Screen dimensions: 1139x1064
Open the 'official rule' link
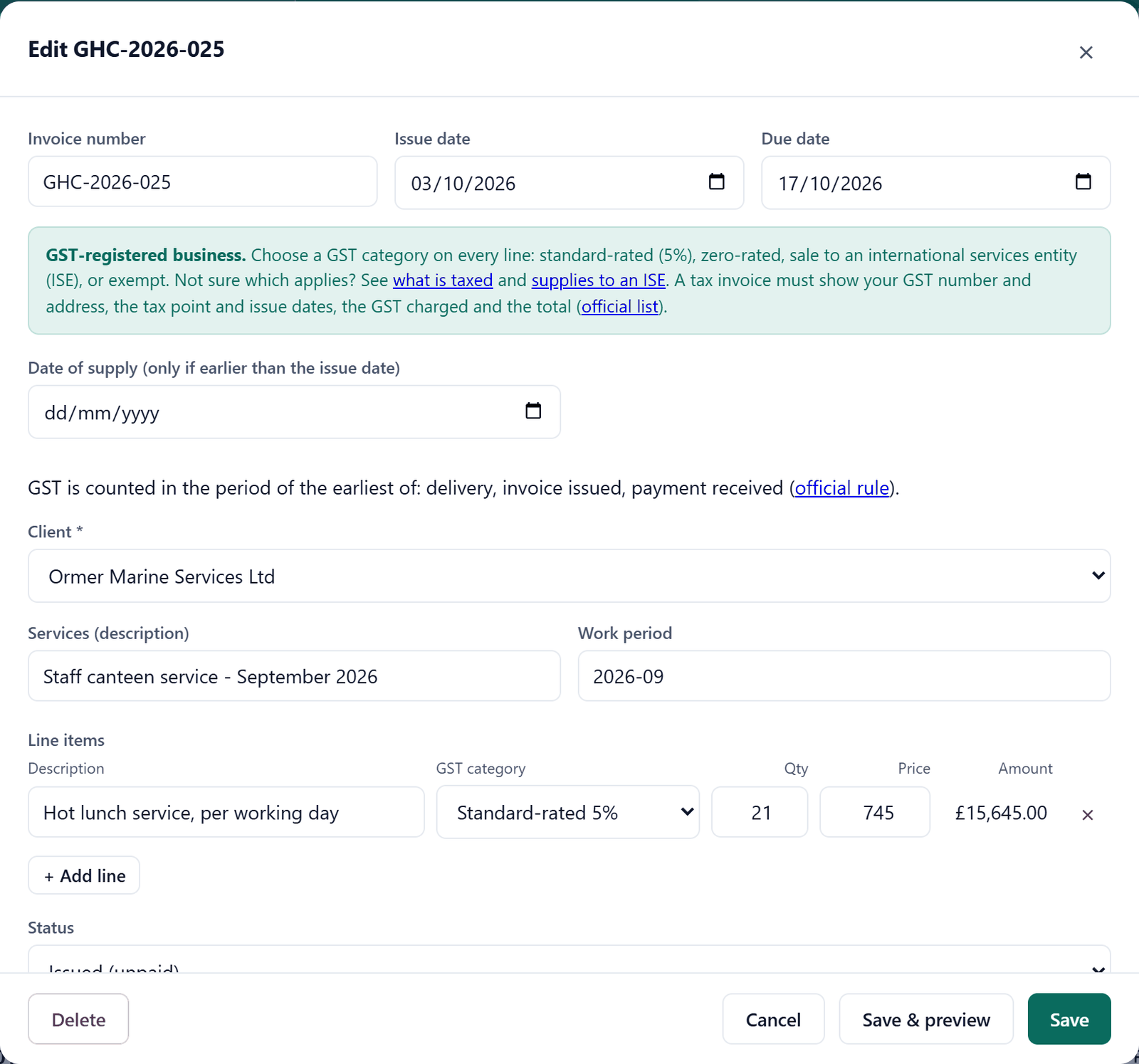pos(842,488)
